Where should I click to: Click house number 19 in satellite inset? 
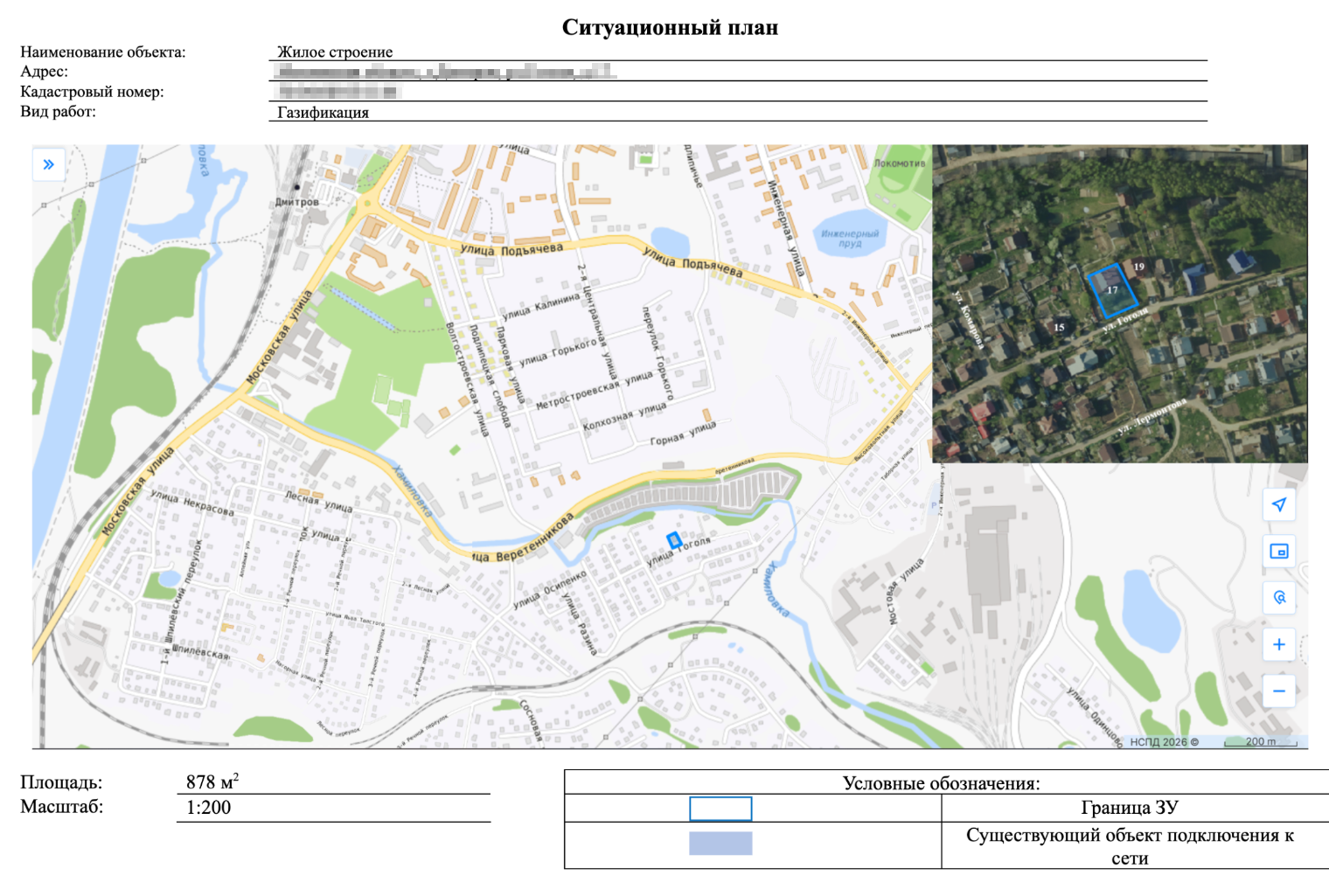click(x=1138, y=267)
